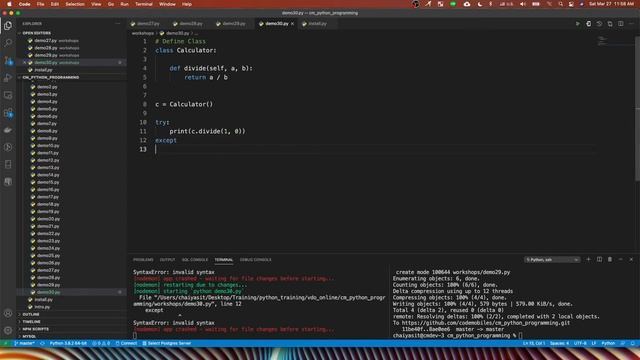This screenshot has height=360, width=640.
Task: Click the synchronize changes status icon
Action: (42, 343)
